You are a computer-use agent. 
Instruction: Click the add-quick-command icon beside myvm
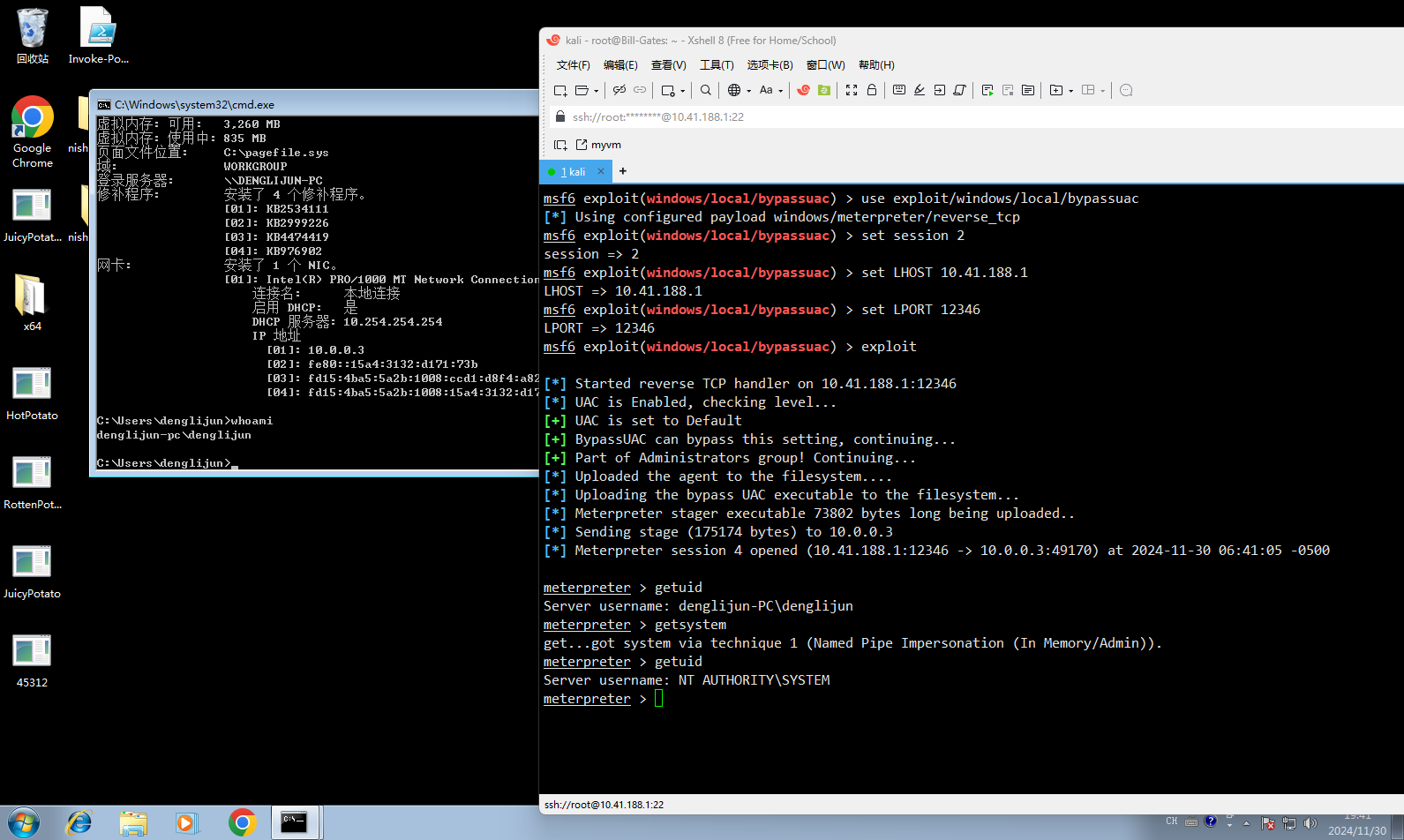(560, 145)
